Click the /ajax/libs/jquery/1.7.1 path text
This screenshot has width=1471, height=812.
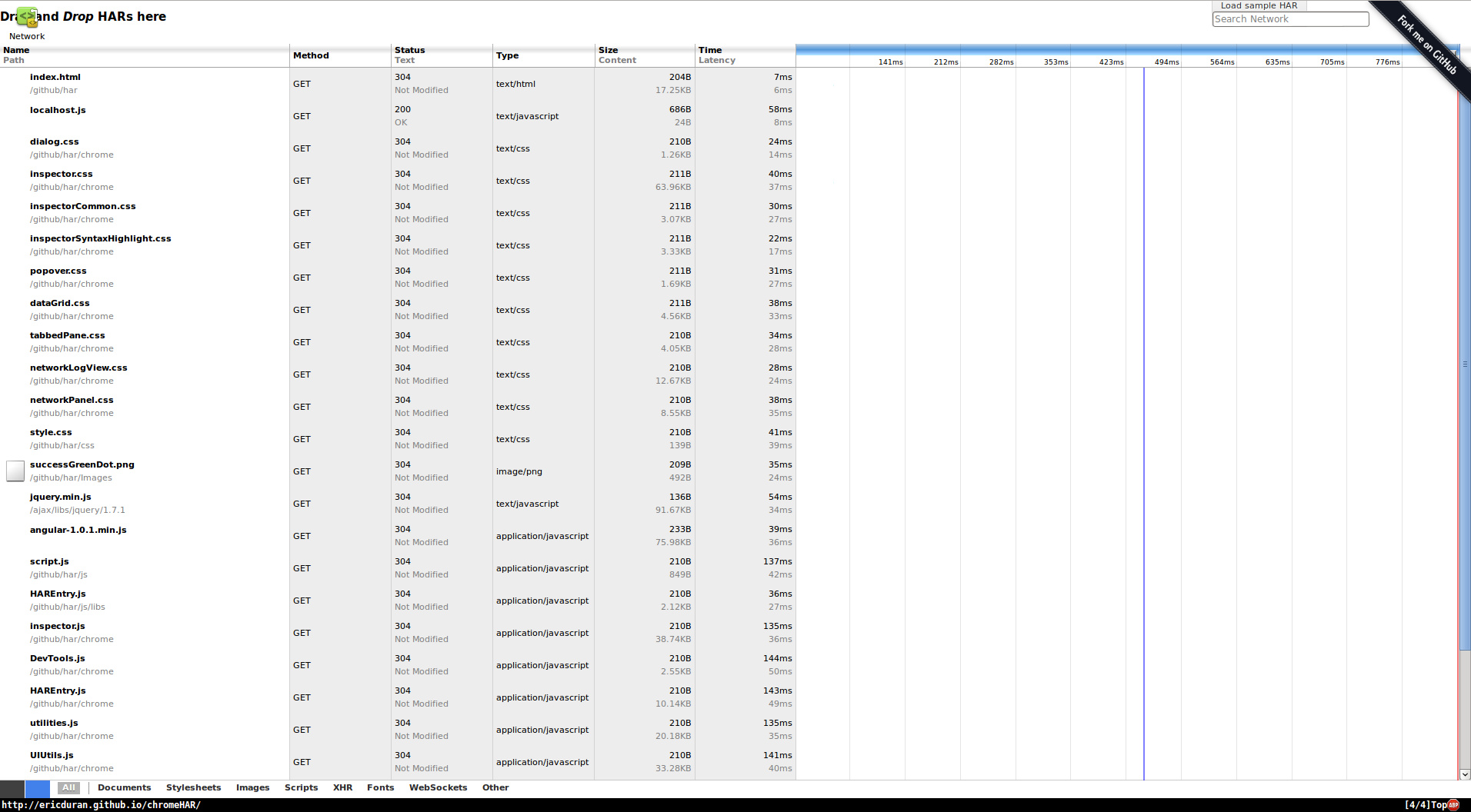[77, 510]
